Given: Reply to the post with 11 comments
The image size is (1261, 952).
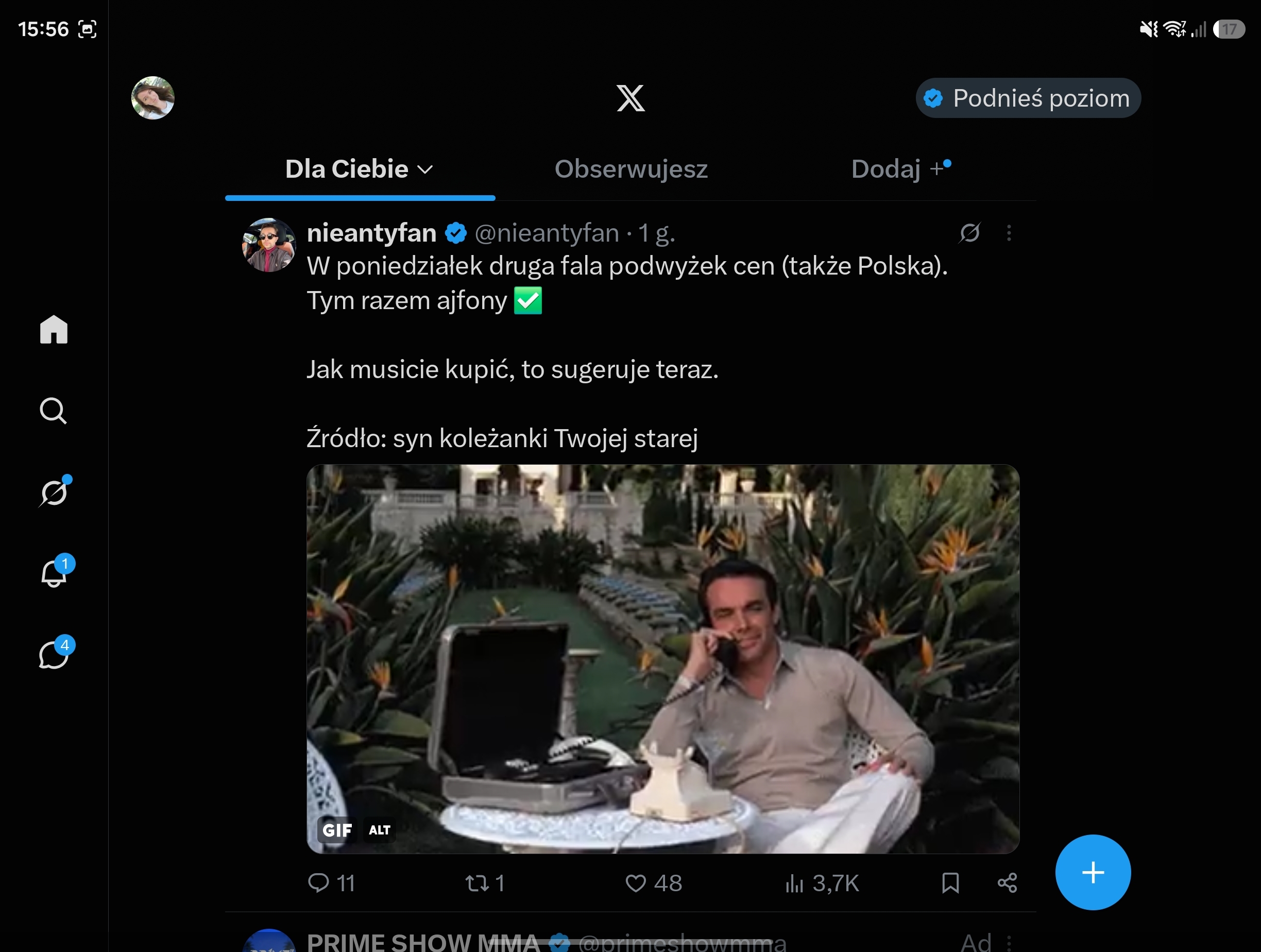Looking at the screenshot, I should (331, 883).
